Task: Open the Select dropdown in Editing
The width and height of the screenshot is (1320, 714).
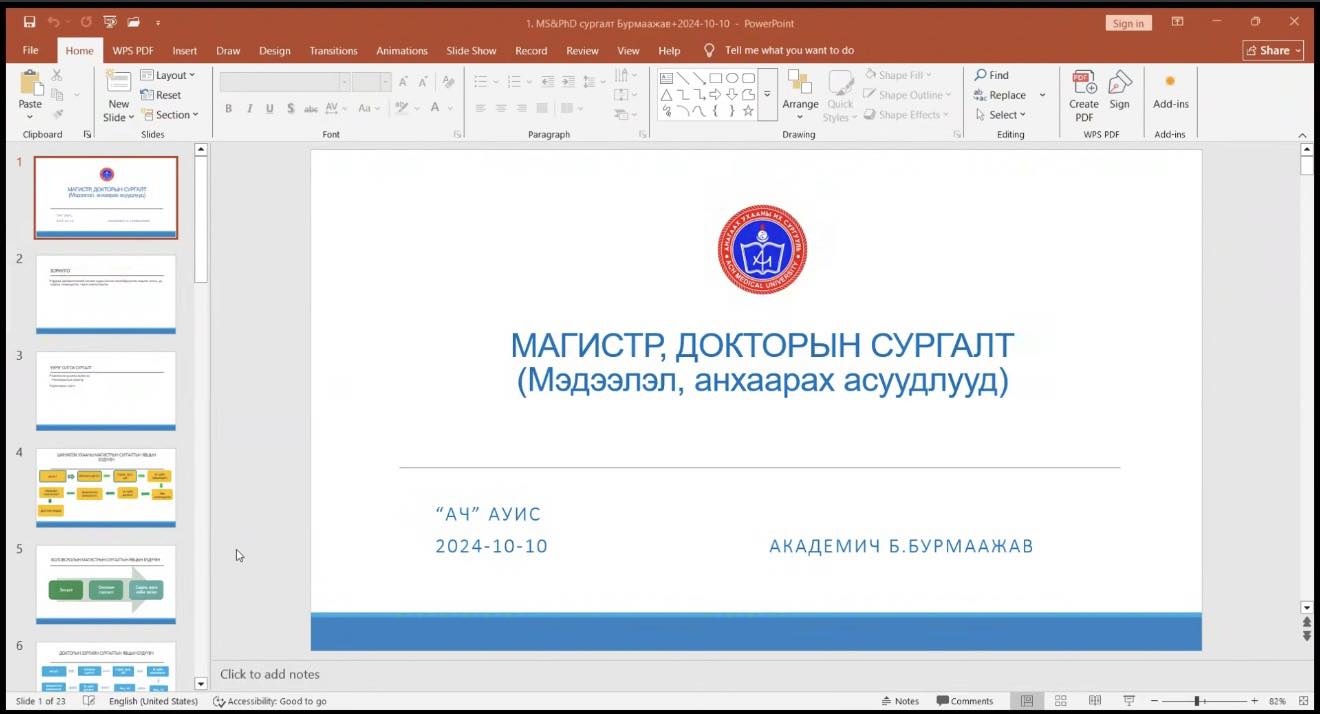Action: point(1001,115)
